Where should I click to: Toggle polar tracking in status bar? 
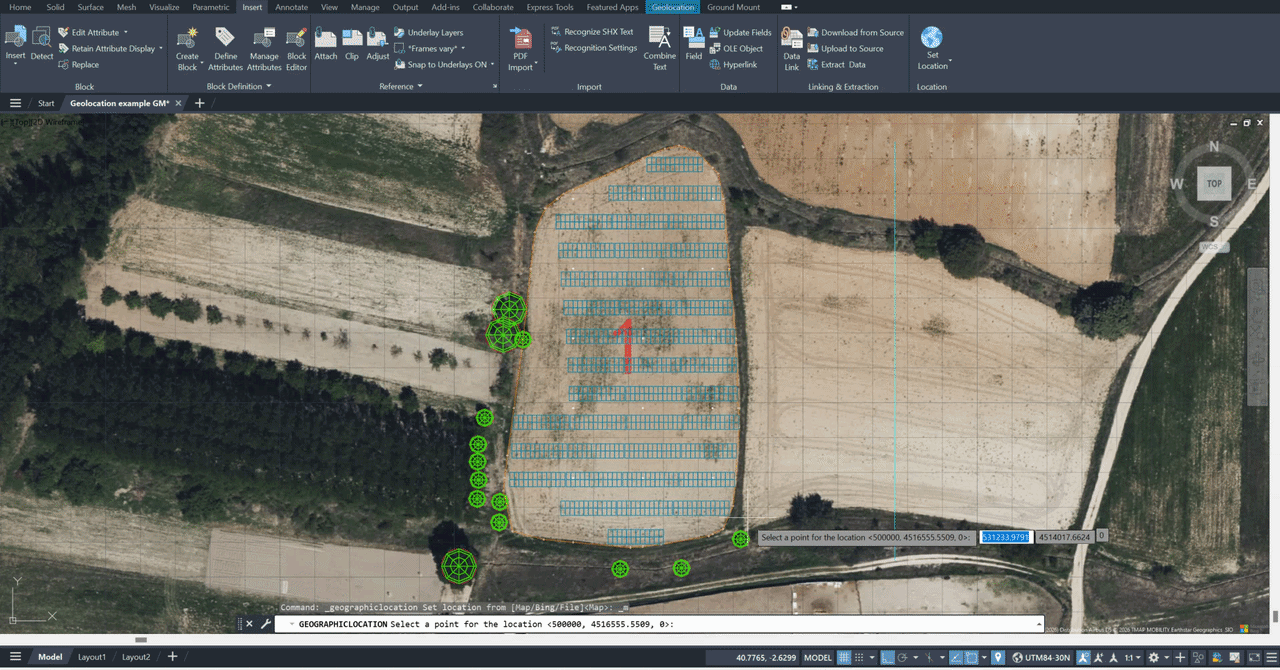click(902, 657)
